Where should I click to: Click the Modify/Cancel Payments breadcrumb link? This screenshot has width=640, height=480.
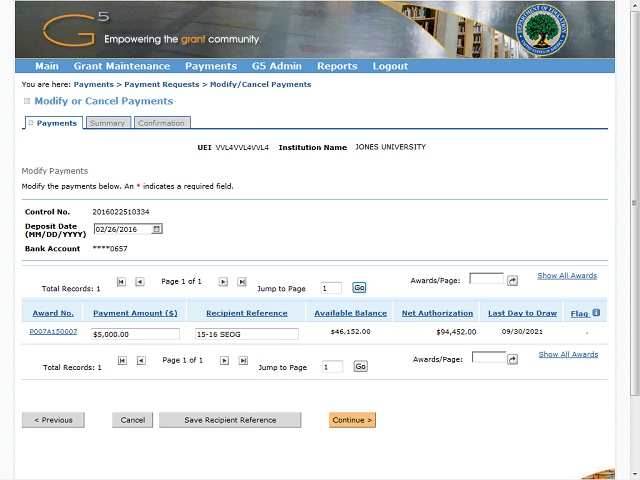[260, 84]
